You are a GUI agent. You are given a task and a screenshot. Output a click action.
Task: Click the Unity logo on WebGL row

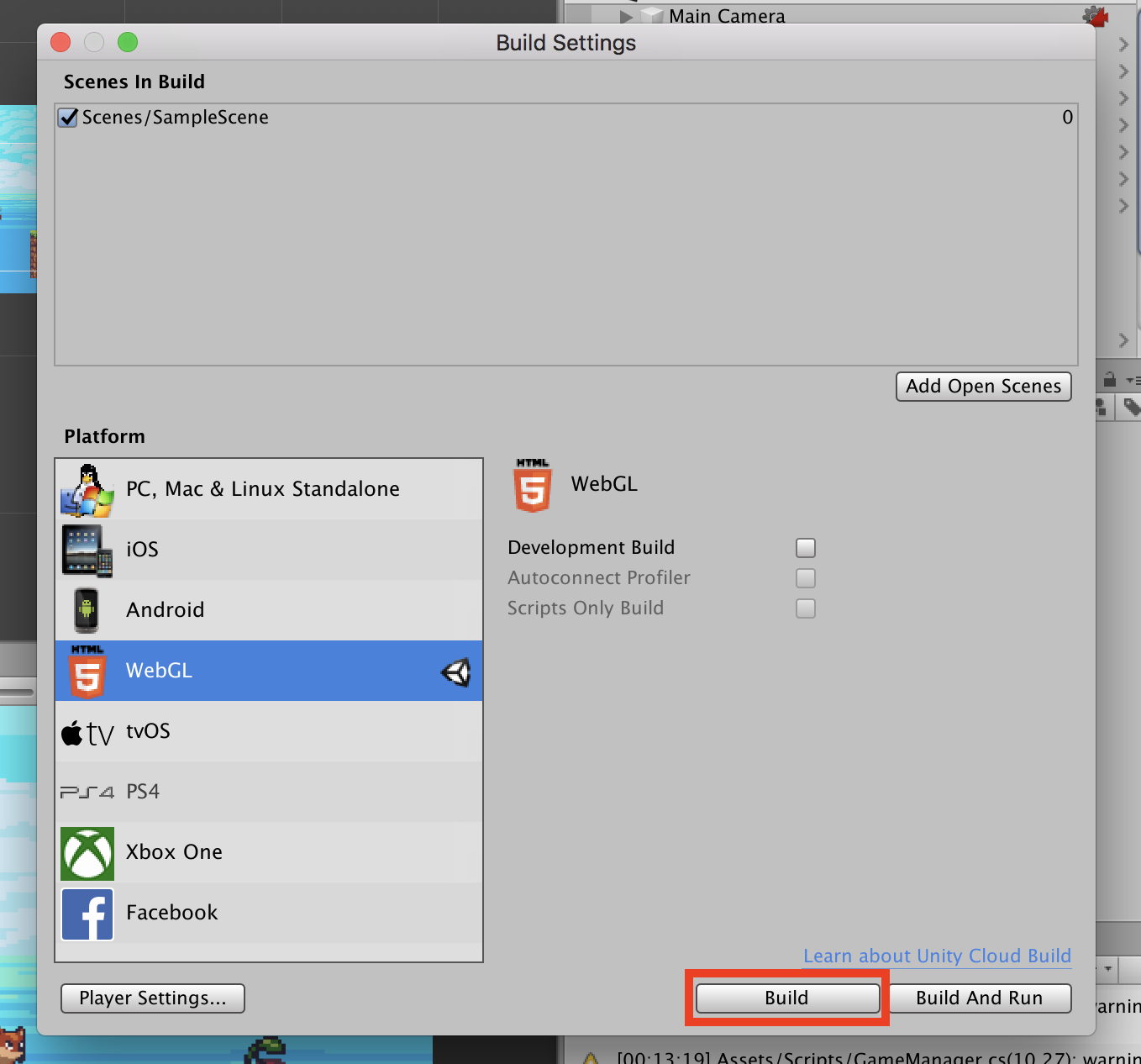pos(455,672)
